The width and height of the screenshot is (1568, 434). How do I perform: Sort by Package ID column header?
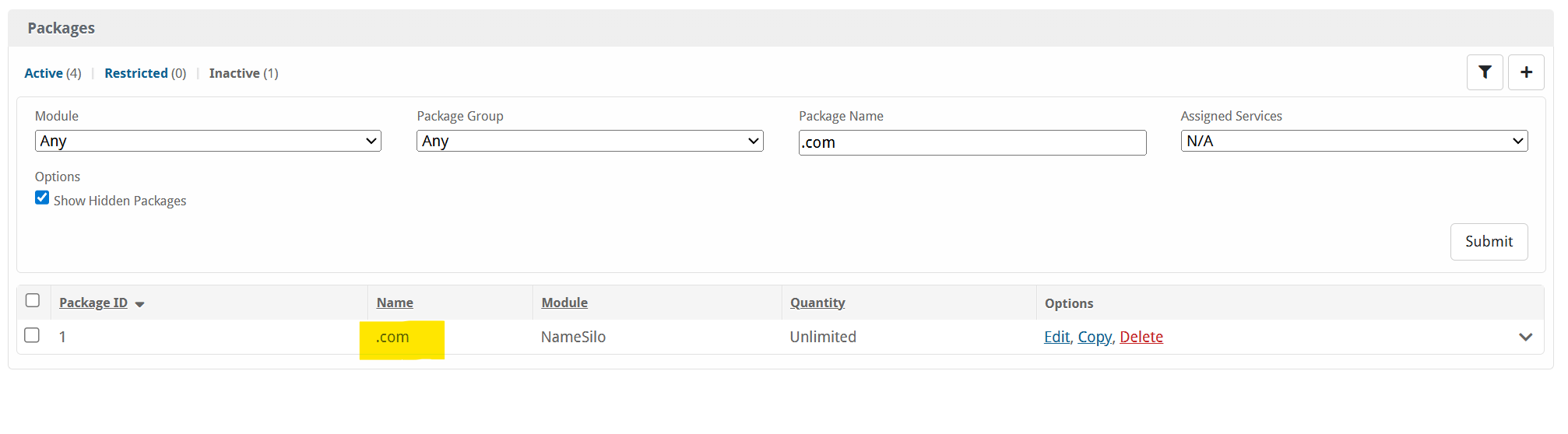click(x=93, y=303)
